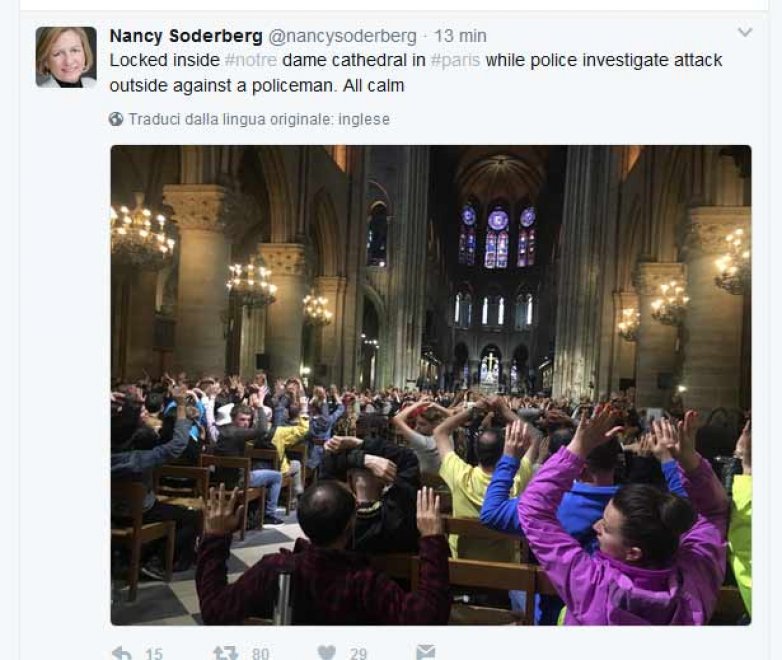The image size is (782, 660).
Task: Open the #paris hashtag
Action: (455, 60)
